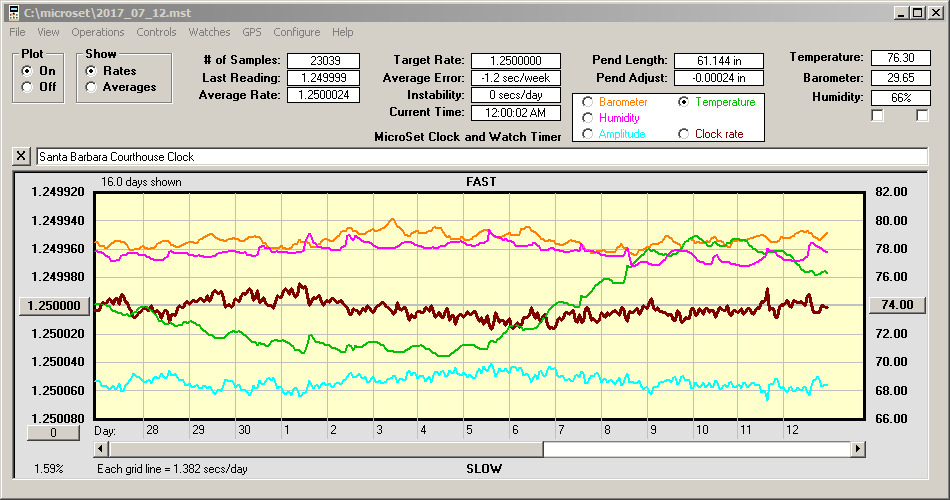
Task: Tick the left checkbox under Humidity field
Action: [x=877, y=115]
